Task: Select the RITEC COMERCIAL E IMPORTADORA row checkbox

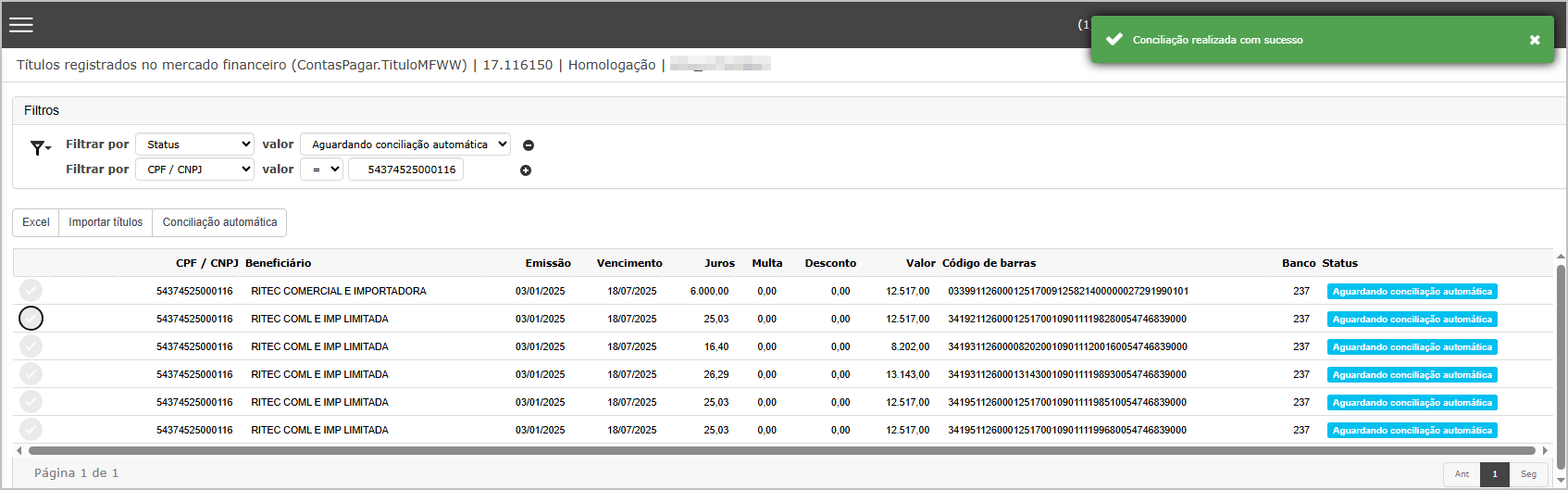Action: [31, 291]
